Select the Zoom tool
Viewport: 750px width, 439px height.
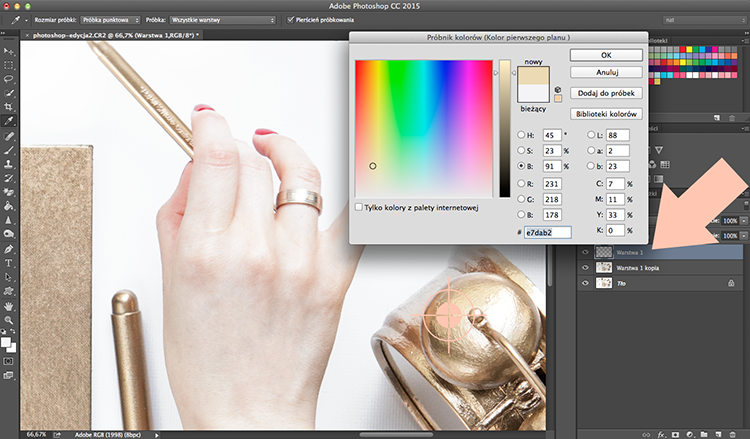(x=9, y=320)
